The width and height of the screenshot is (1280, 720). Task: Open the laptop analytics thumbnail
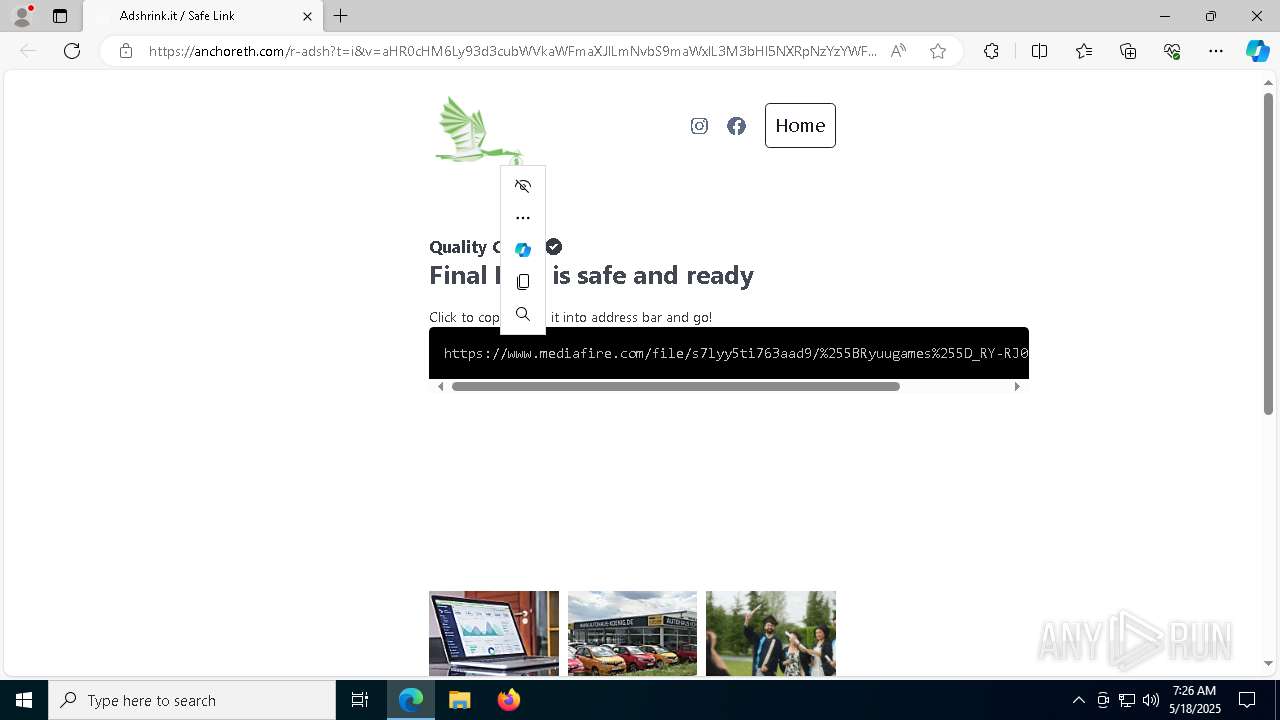(x=494, y=633)
